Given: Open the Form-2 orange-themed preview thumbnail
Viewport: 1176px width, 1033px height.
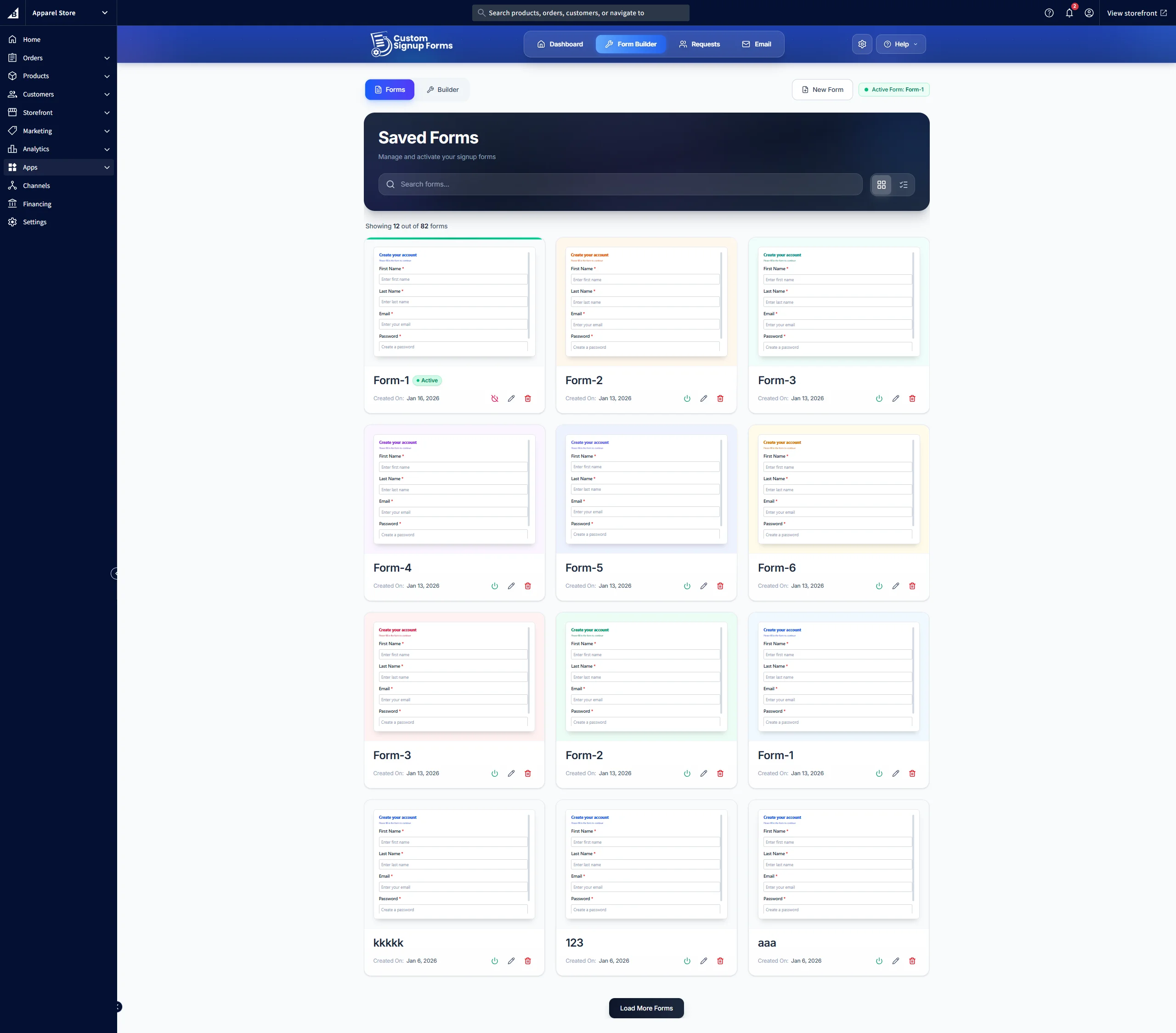Looking at the screenshot, I should coord(645,301).
